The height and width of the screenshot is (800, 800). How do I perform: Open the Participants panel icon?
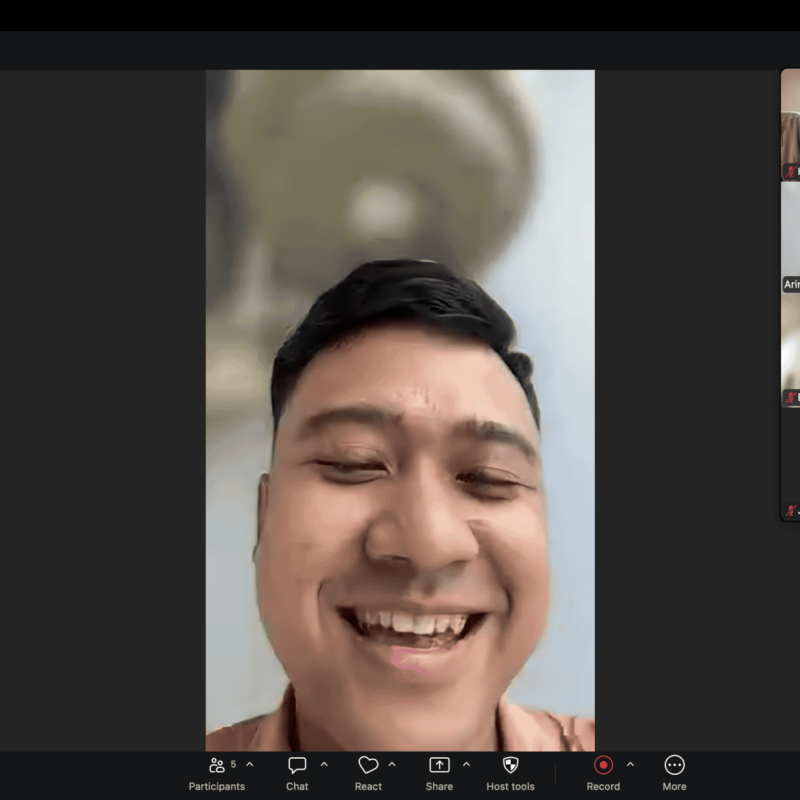tap(217, 765)
